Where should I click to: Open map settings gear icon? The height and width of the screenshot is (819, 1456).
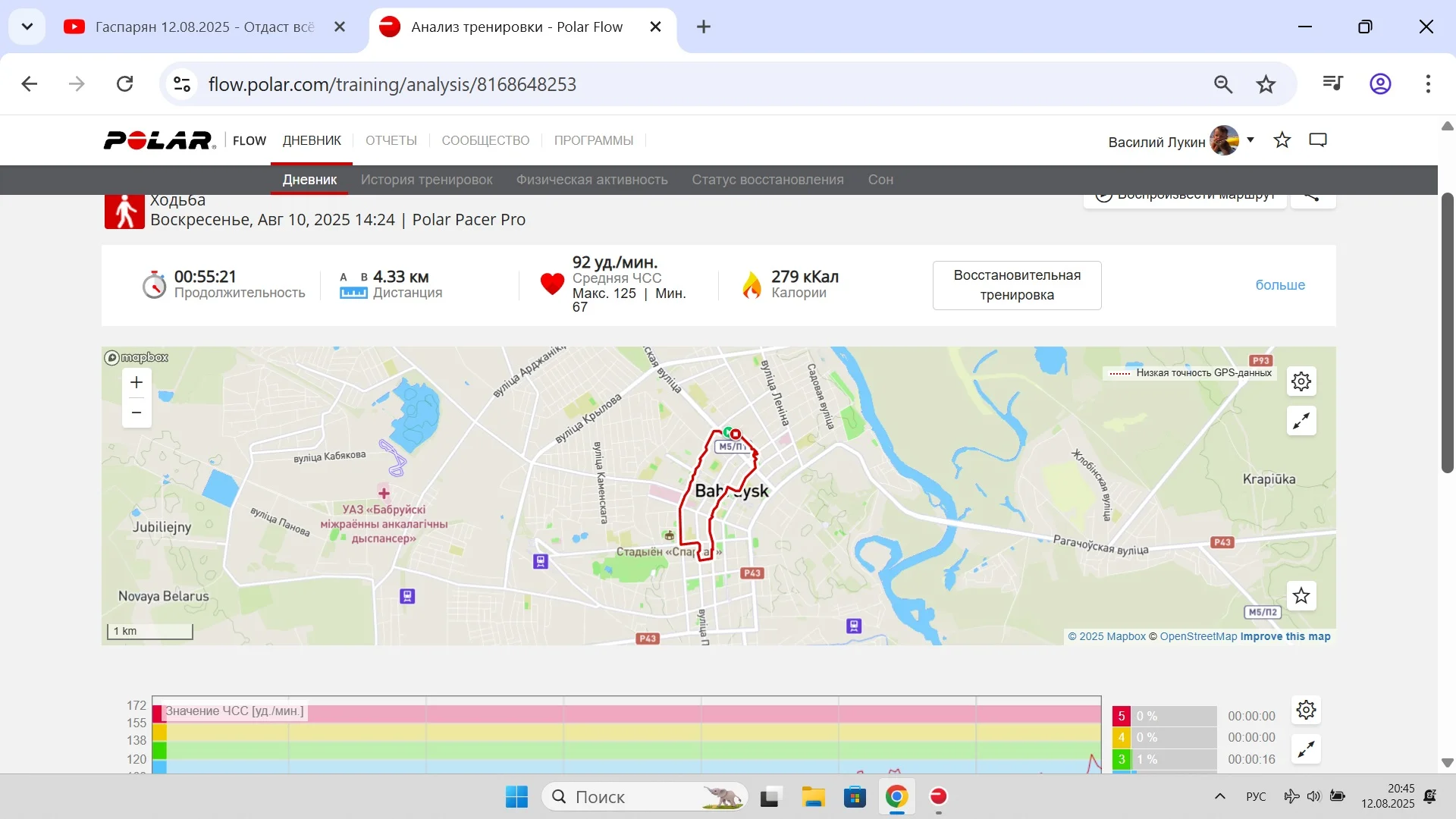click(x=1301, y=381)
